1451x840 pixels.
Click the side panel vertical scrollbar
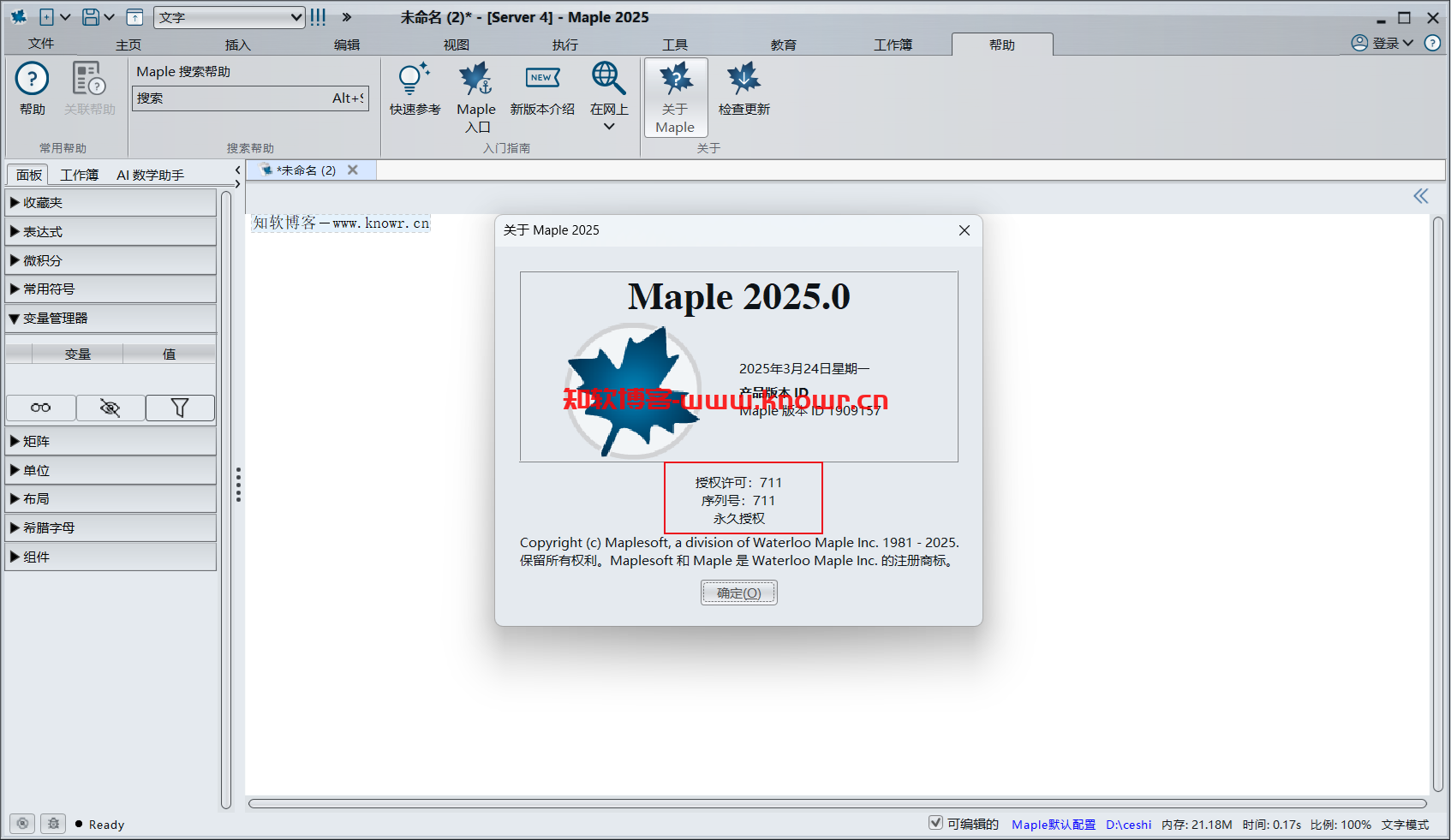click(x=226, y=499)
